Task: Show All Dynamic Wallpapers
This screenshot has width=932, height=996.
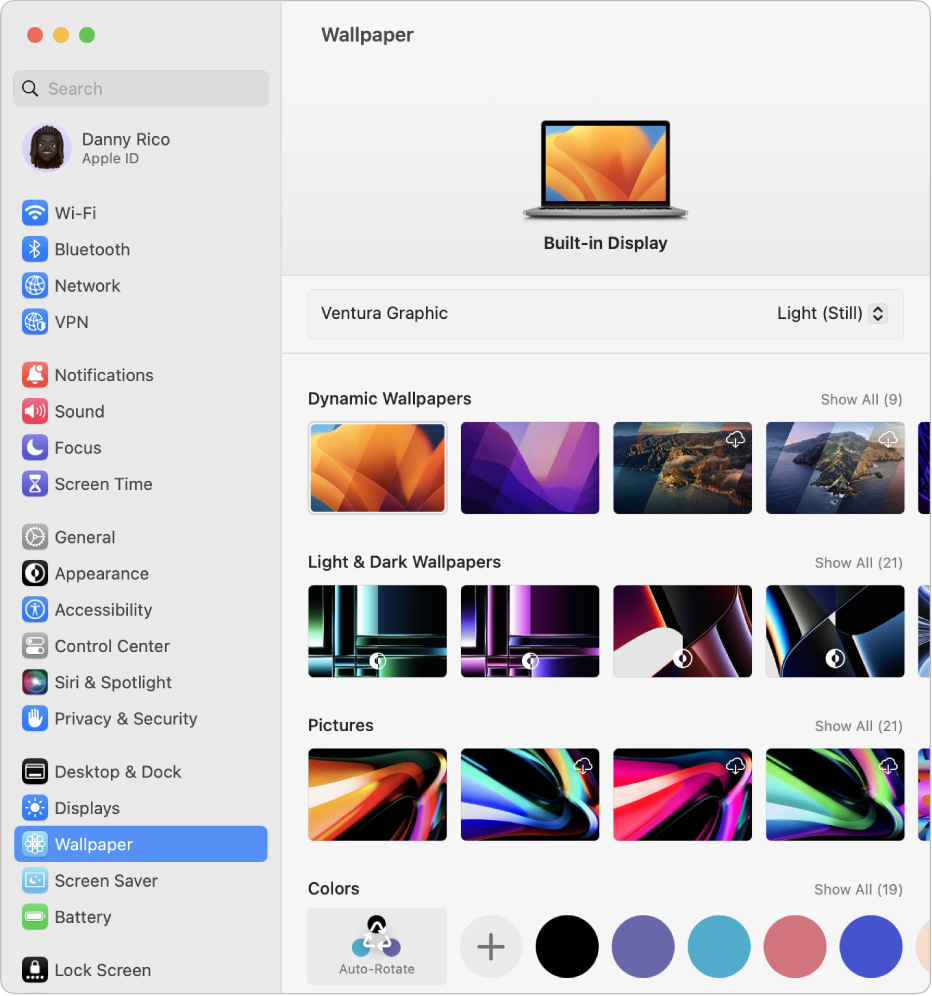Action: [861, 399]
